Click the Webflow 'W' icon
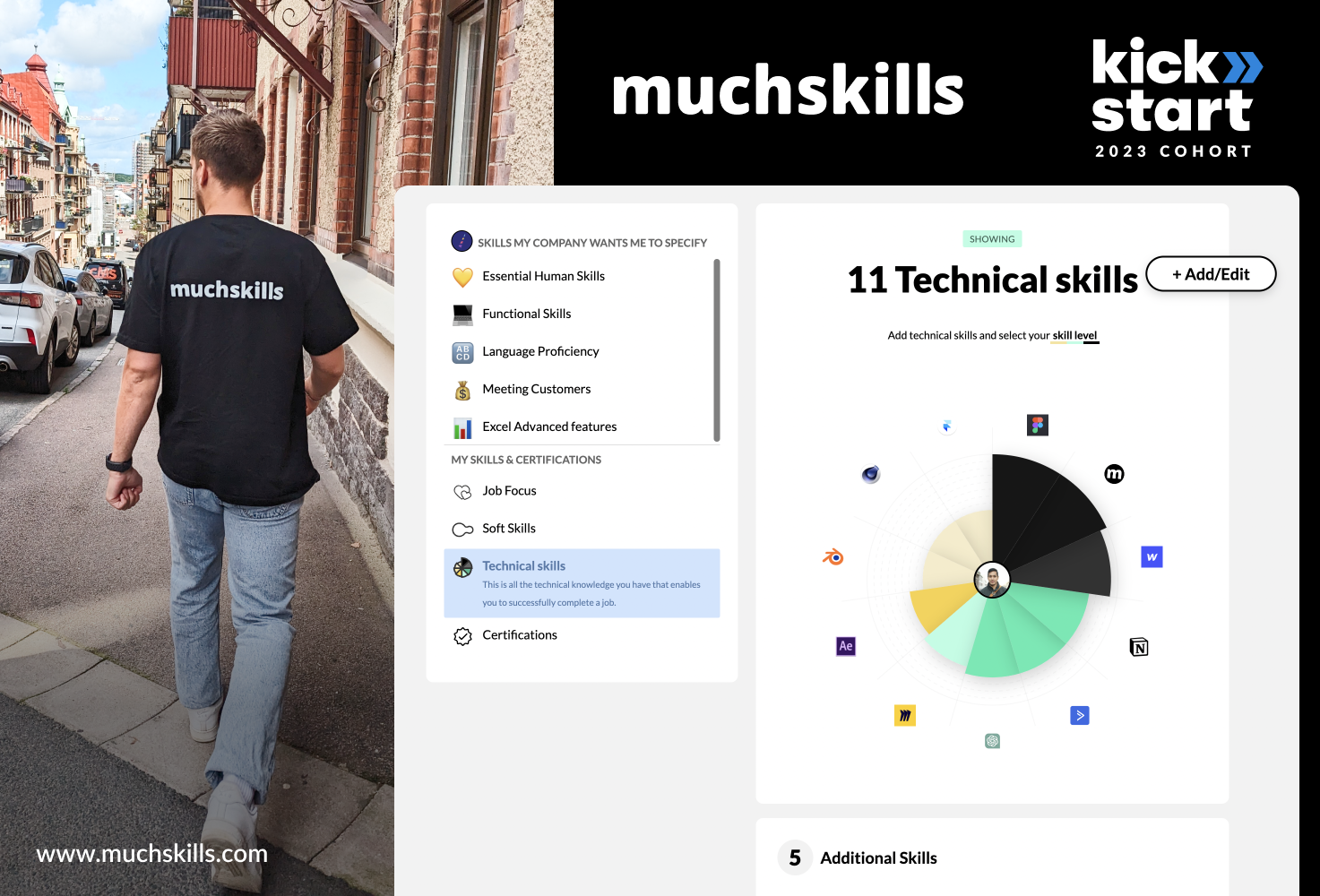 click(x=1152, y=556)
